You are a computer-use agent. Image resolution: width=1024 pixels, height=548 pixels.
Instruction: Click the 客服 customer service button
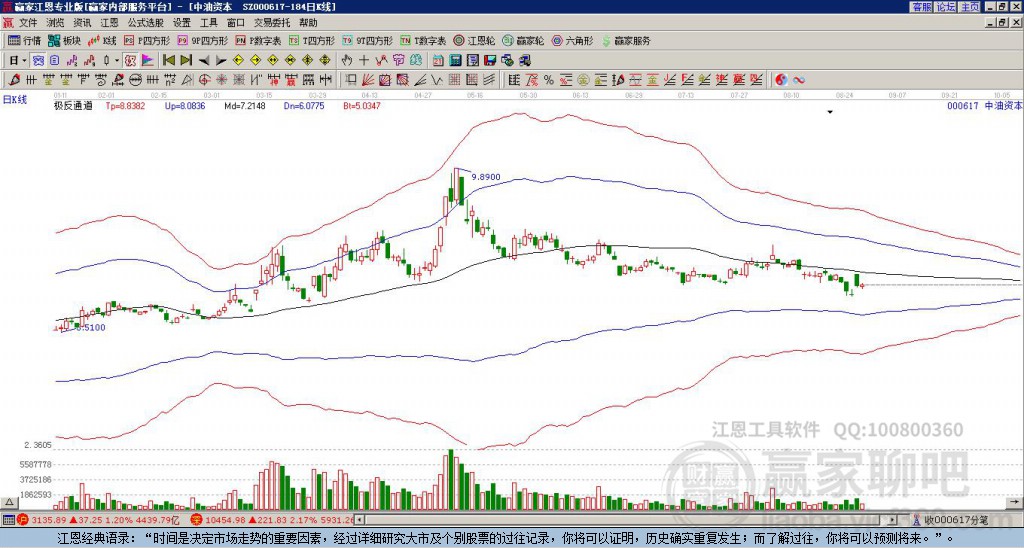tap(922, 7)
